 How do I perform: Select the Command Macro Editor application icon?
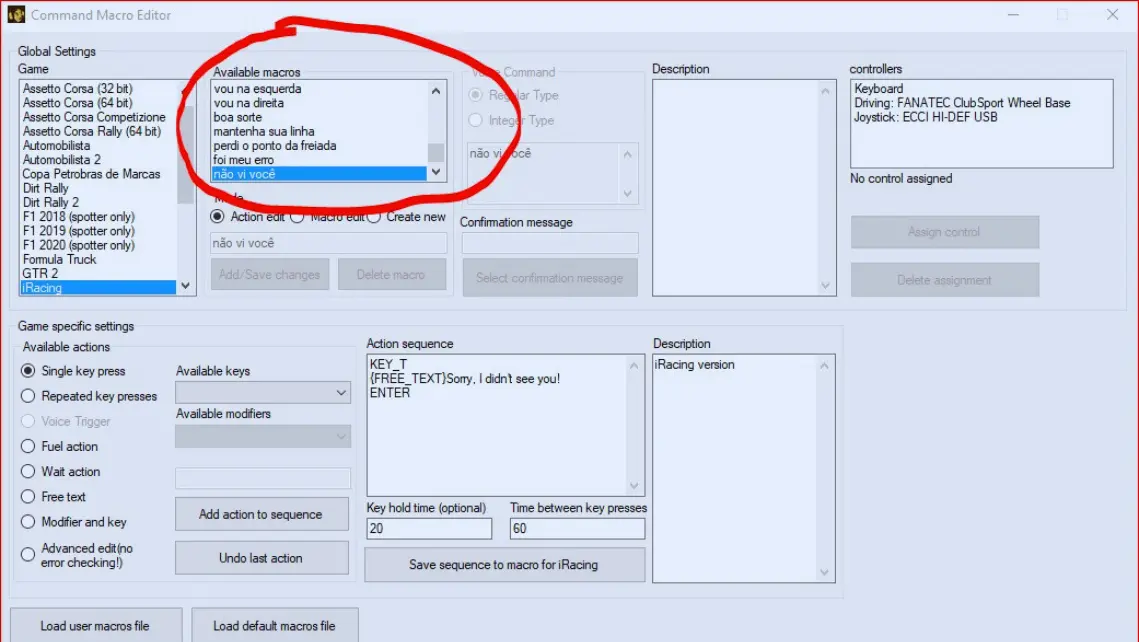coord(17,15)
